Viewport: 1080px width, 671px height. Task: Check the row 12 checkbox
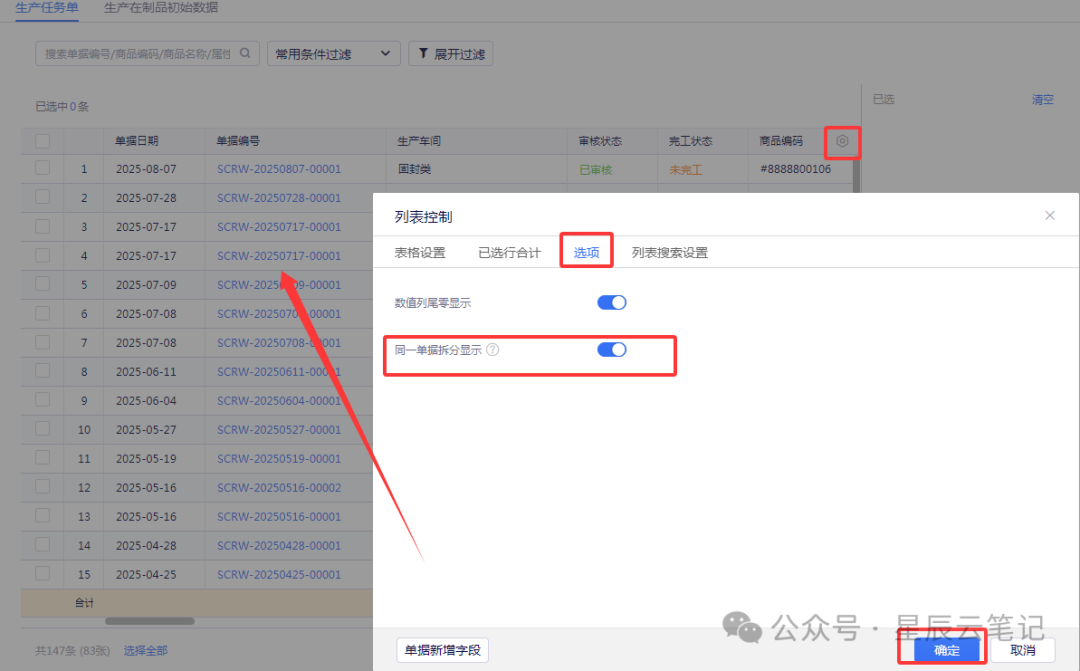43,486
